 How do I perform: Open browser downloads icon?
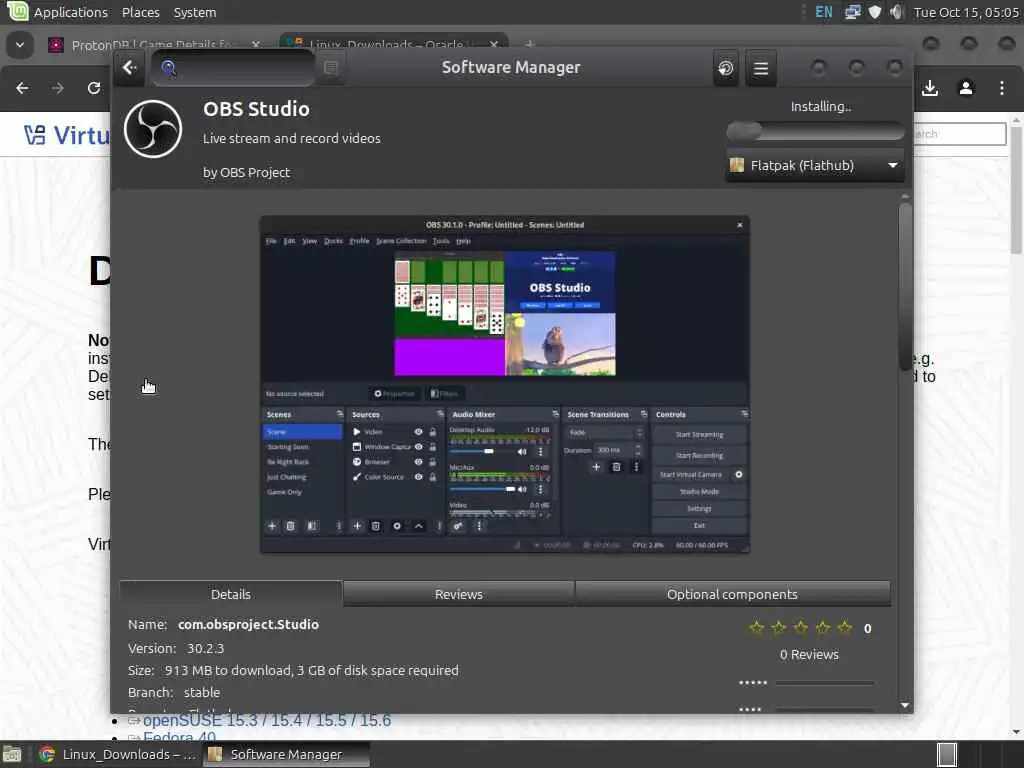[x=930, y=88]
